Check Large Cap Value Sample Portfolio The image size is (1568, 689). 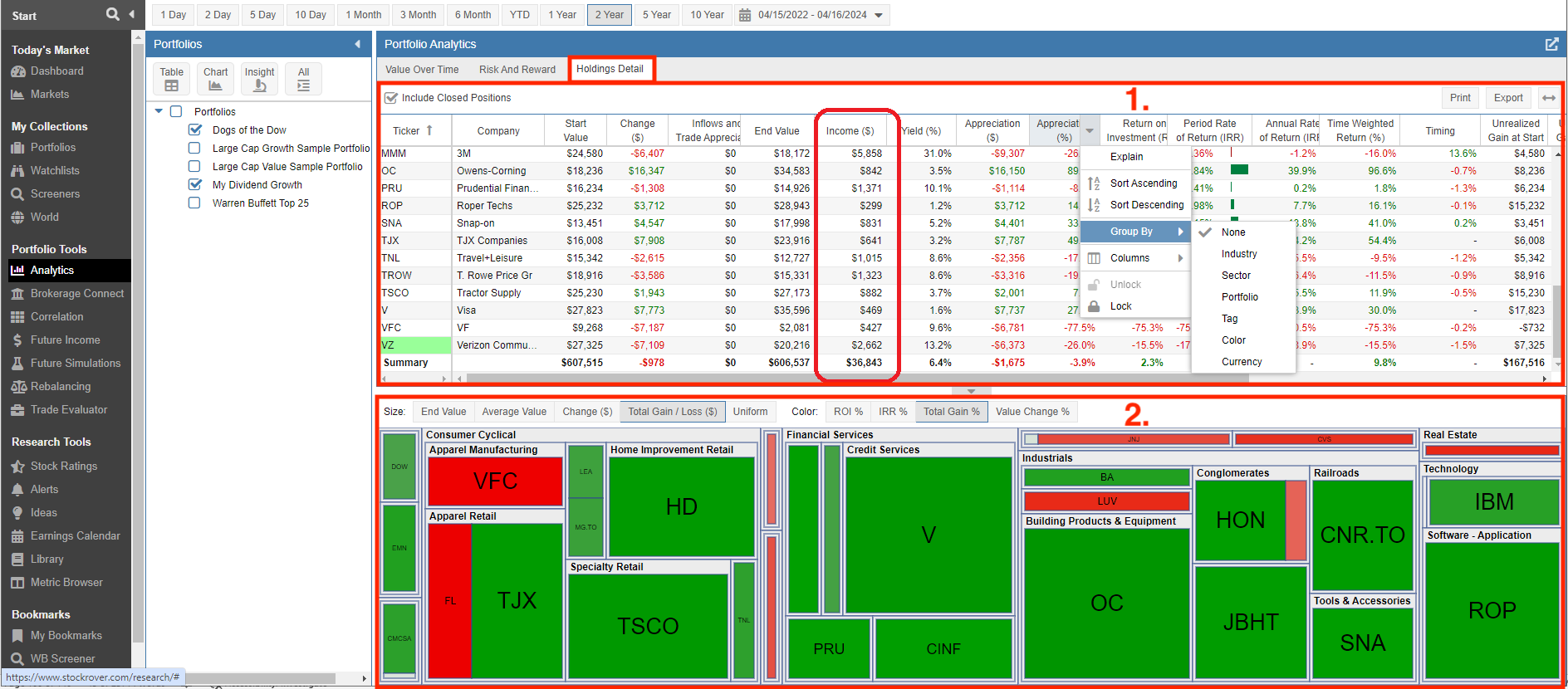point(194,166)
